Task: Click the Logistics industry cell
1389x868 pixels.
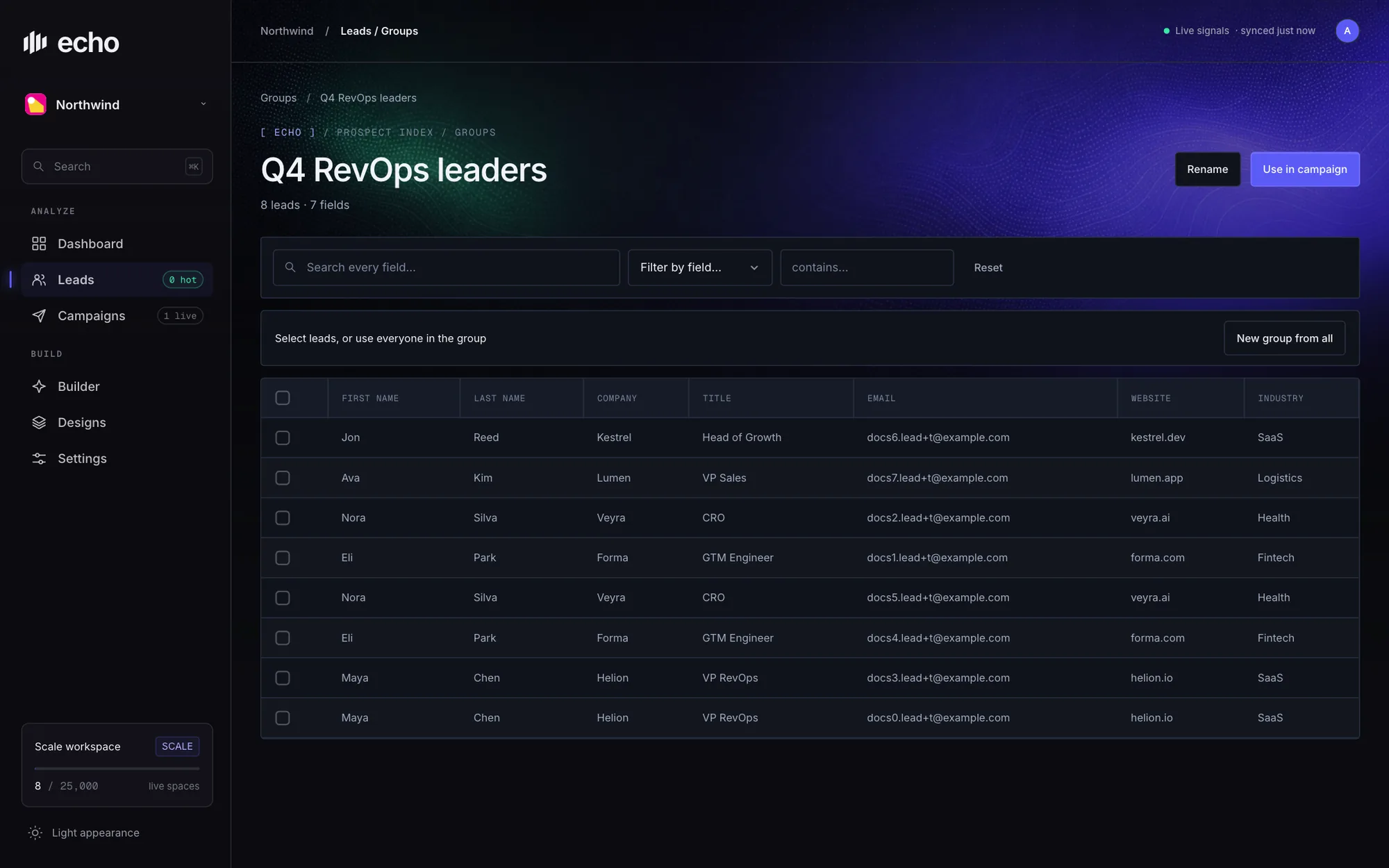Action: point(1279,478)
